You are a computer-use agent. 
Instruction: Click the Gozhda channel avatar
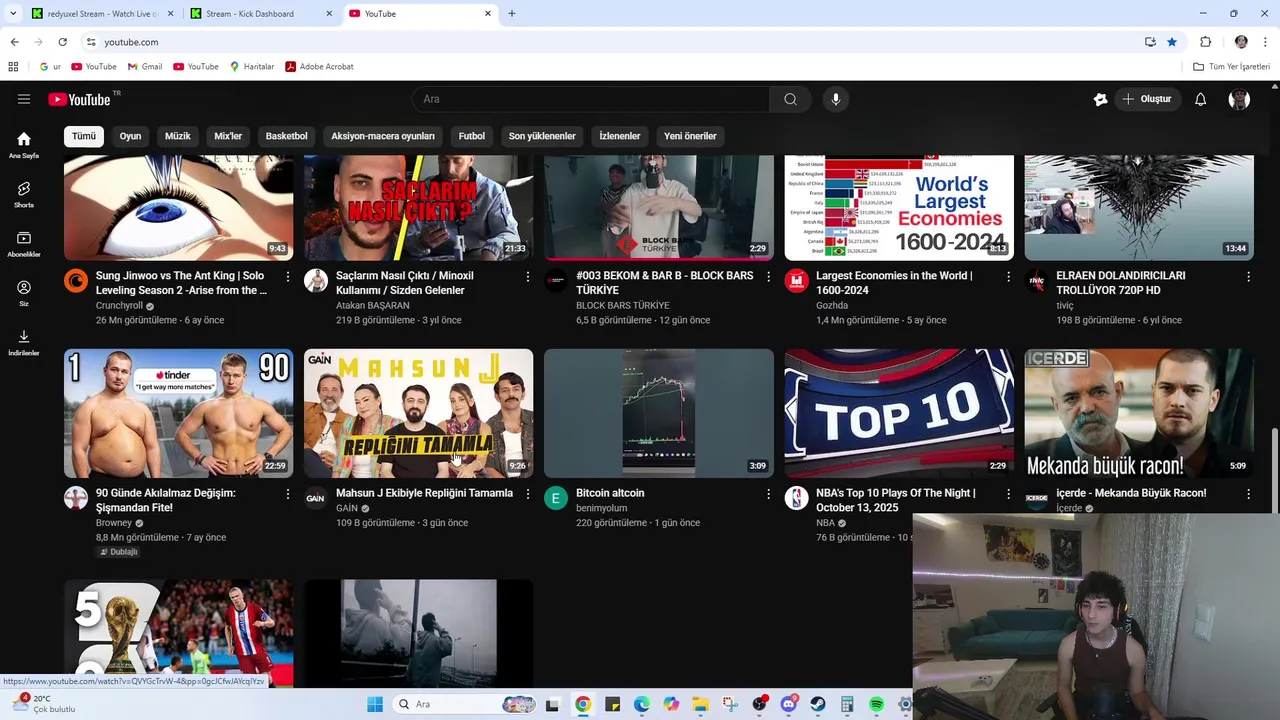click(796, 280)
